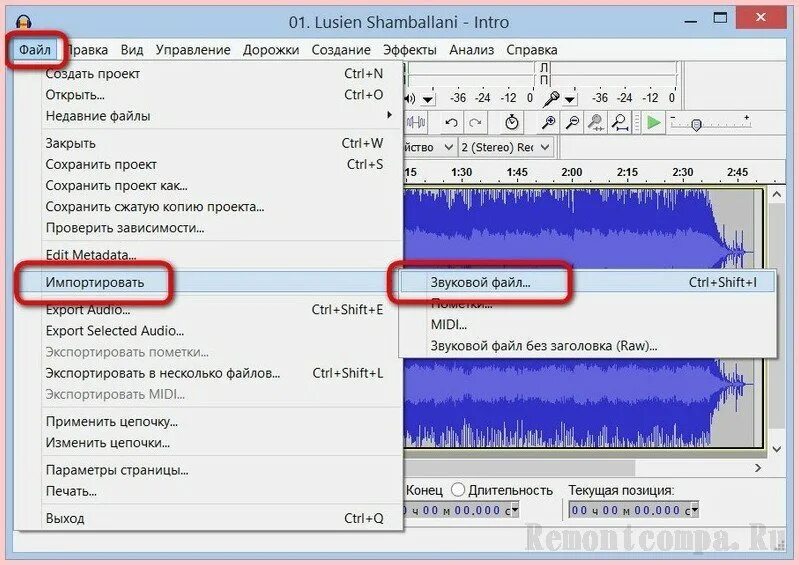
Task: Open the recording meter dropdown arrow by the microphone
Action: (570, 99)
